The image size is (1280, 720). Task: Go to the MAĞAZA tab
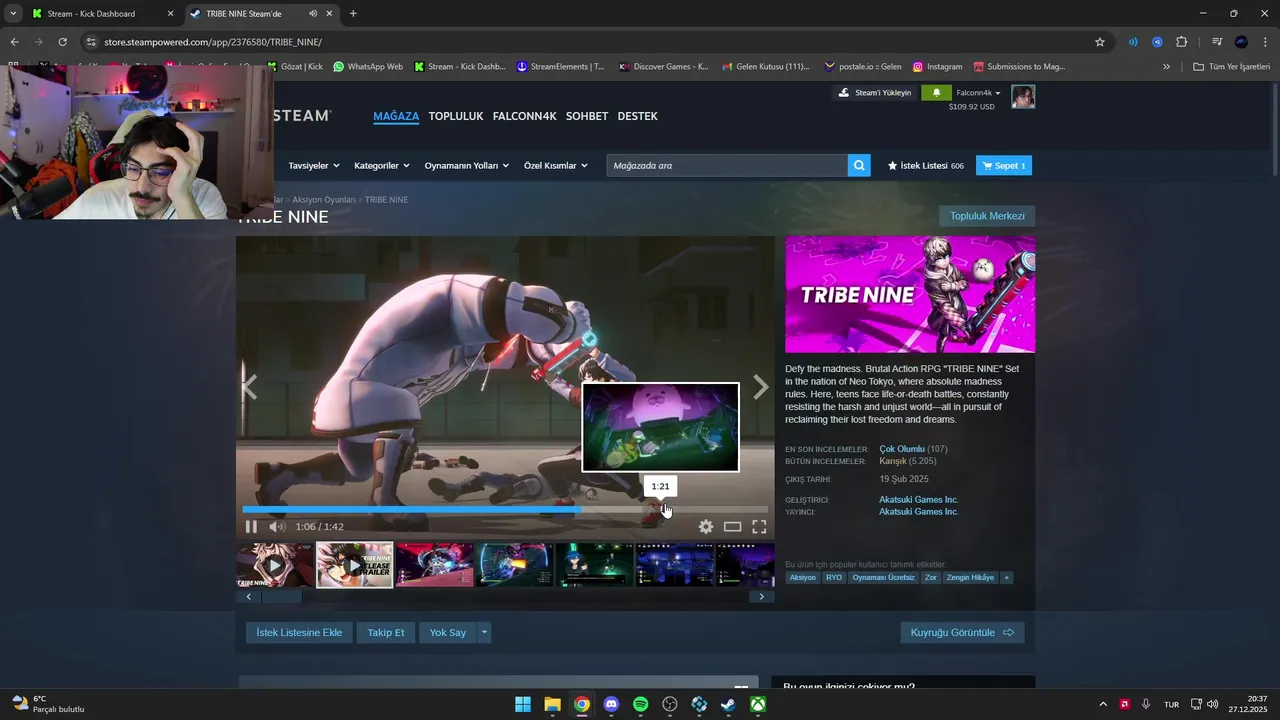(x=396, y=116)
